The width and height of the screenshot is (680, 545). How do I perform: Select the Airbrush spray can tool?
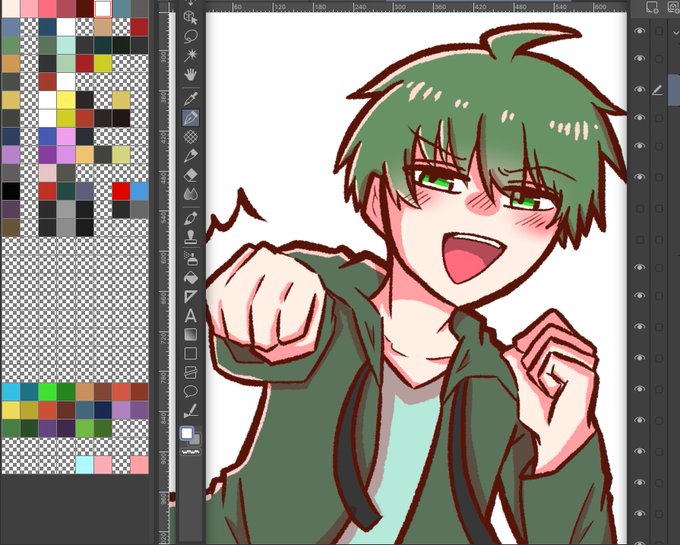[190, 258]
